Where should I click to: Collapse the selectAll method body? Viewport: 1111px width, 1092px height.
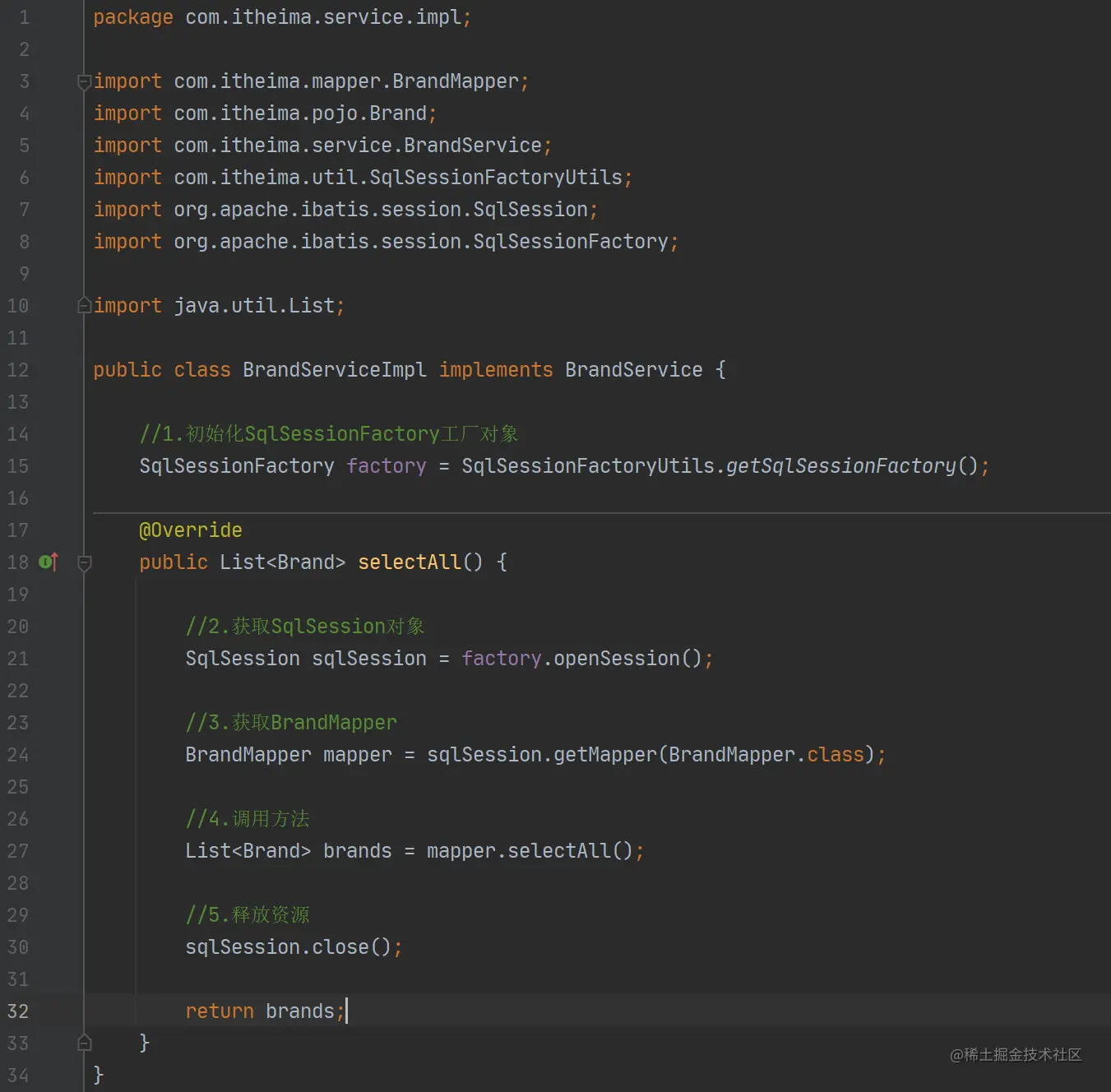[x=84, y=563]
